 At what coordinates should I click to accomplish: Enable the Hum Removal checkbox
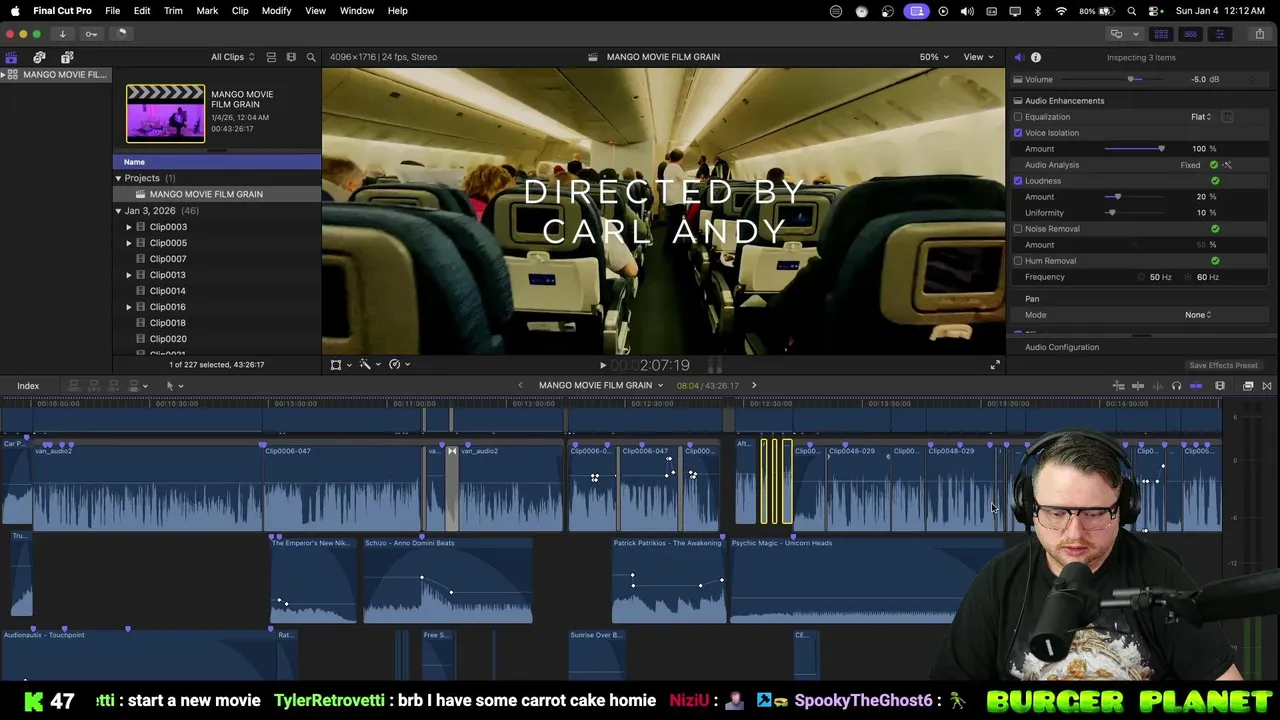coord(1018,261)
